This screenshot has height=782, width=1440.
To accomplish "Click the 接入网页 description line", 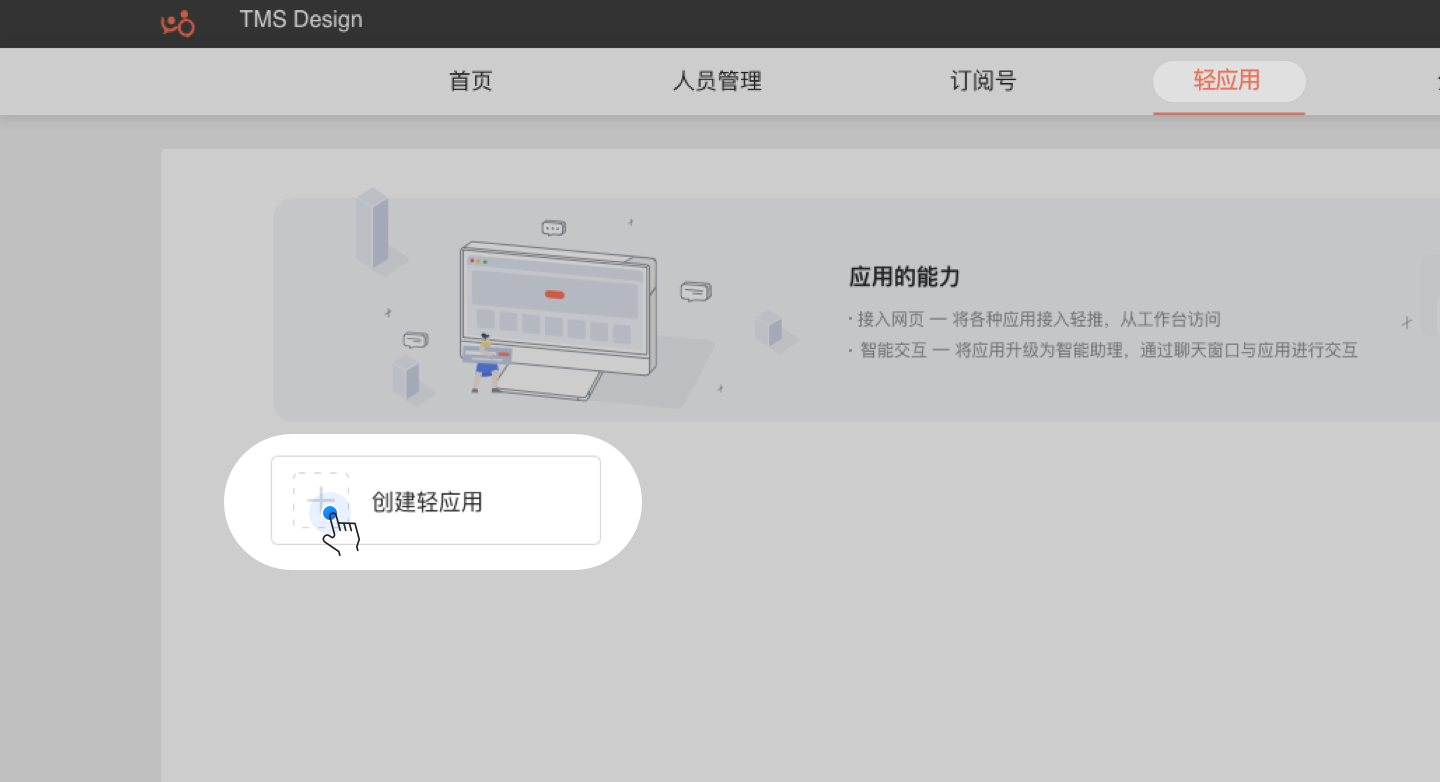I will coord(1034,320).
